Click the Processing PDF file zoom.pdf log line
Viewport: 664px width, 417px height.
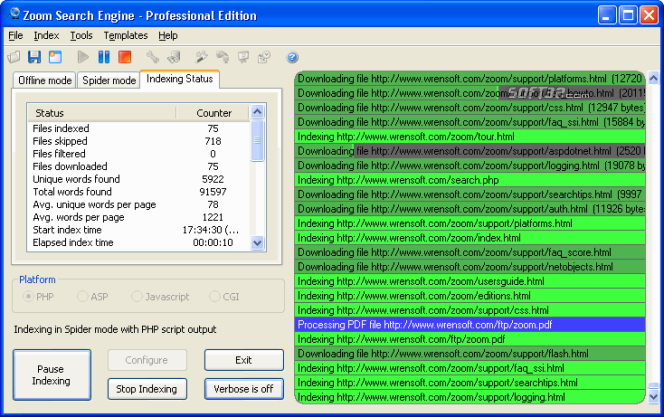tap(470, 325)
